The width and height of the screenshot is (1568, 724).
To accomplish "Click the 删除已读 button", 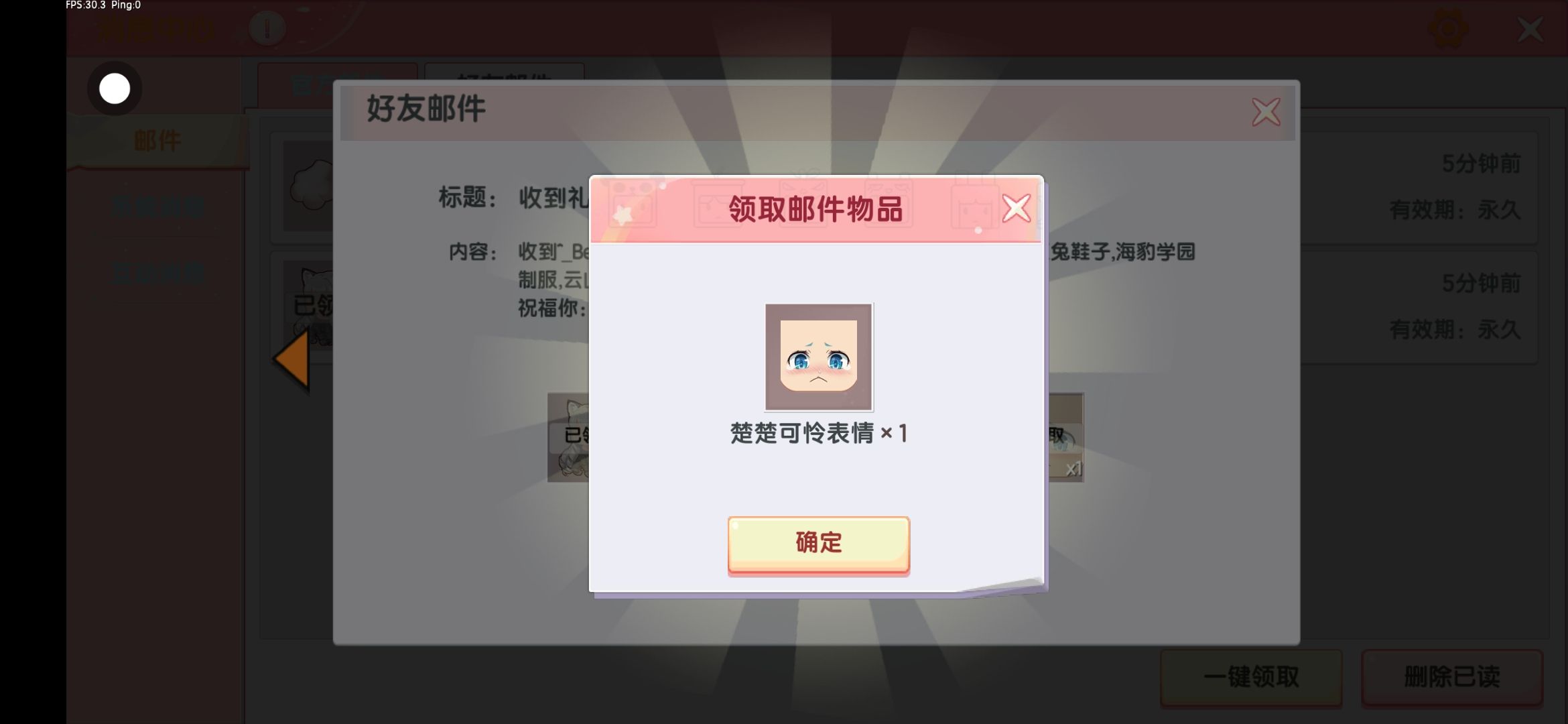I will [1452, 676].
